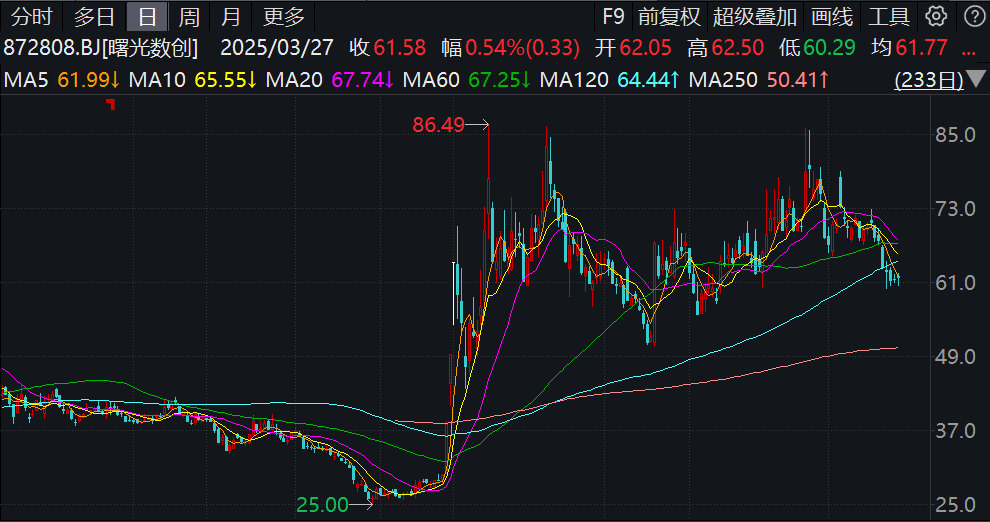Activate the 画线 drawing tools

(x=832, y=16)
